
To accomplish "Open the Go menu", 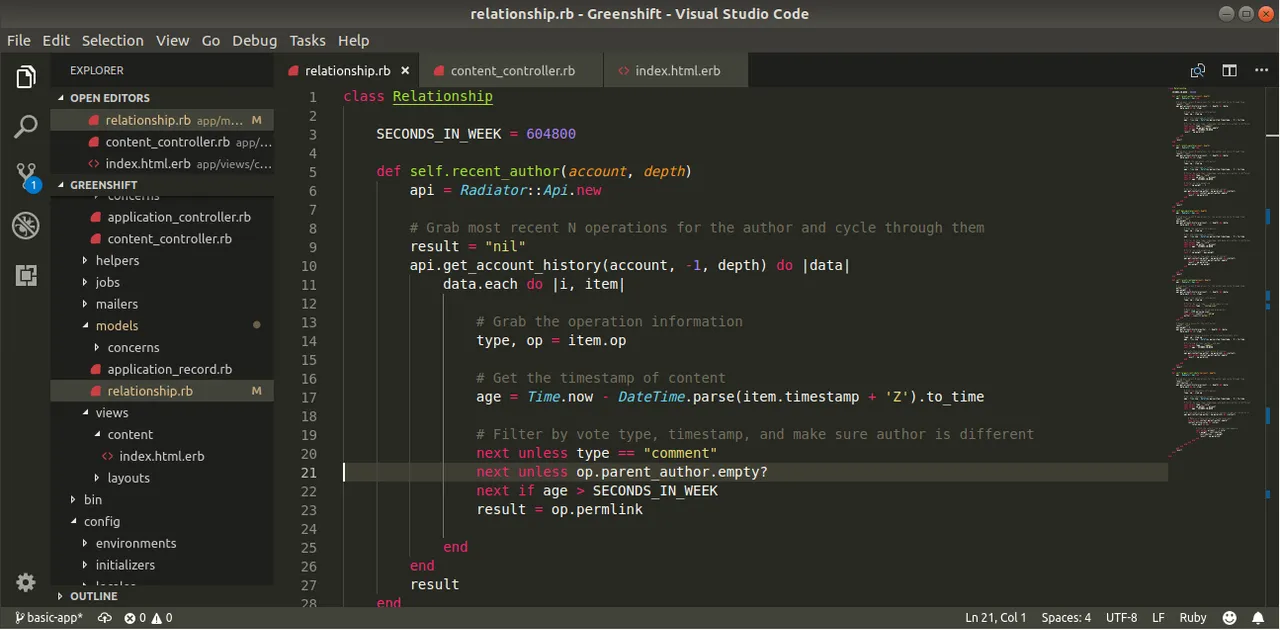I will click(211, 40).
